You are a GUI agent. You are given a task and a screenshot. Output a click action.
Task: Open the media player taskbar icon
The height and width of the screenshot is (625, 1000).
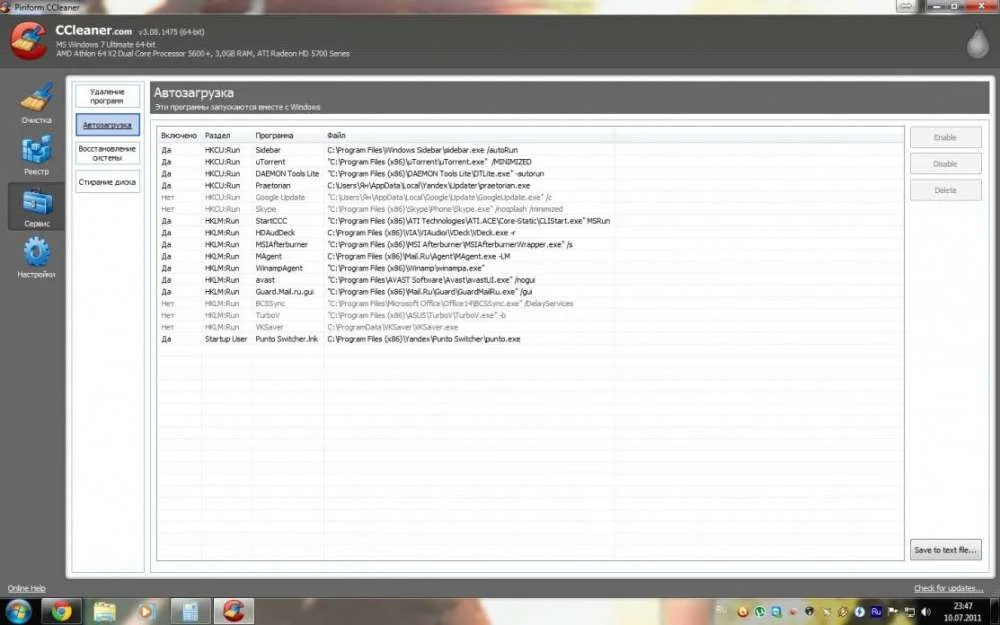(x=145, y=612)
